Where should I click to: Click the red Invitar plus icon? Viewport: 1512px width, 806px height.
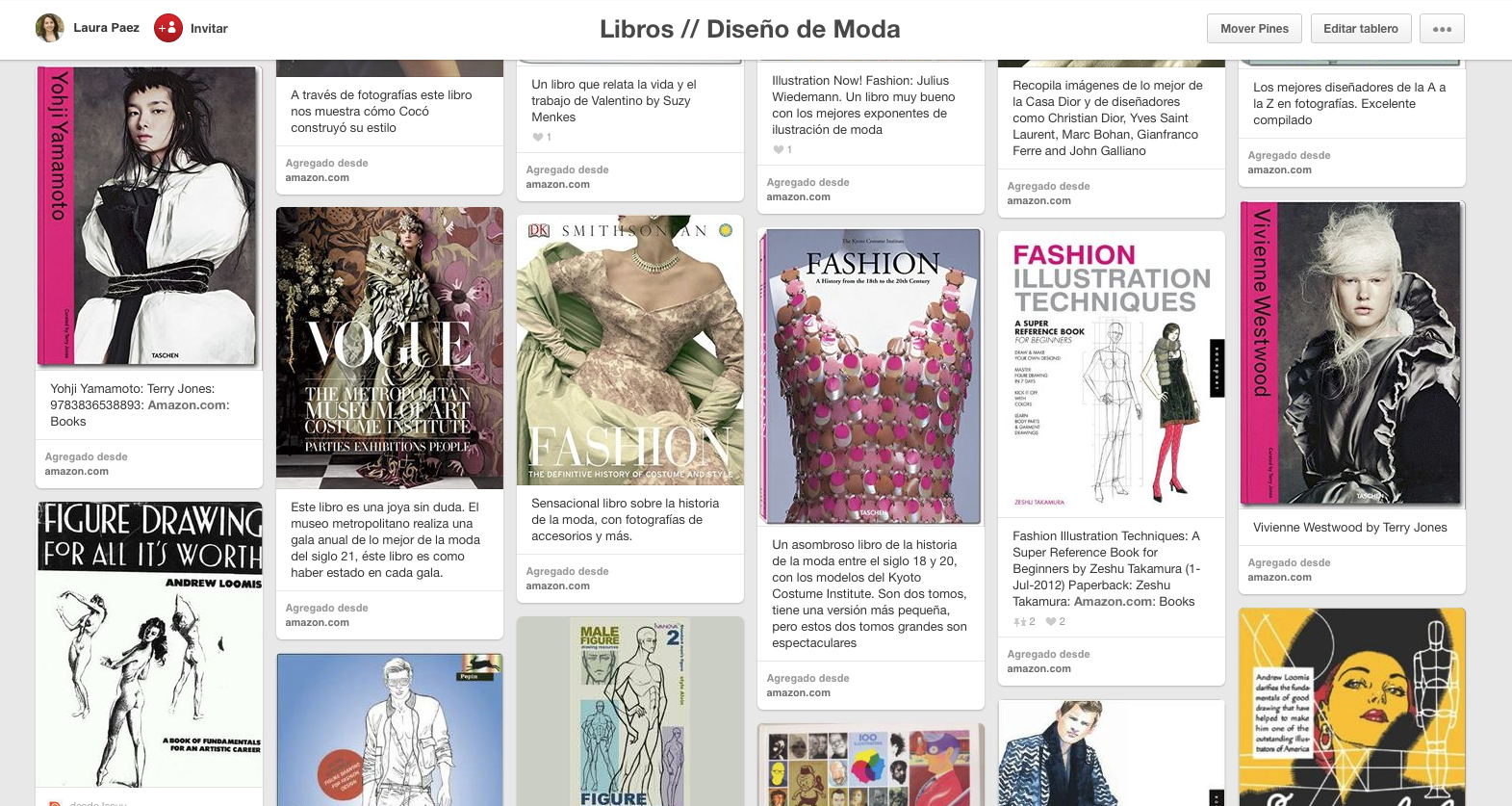click(x=168, y=28)
